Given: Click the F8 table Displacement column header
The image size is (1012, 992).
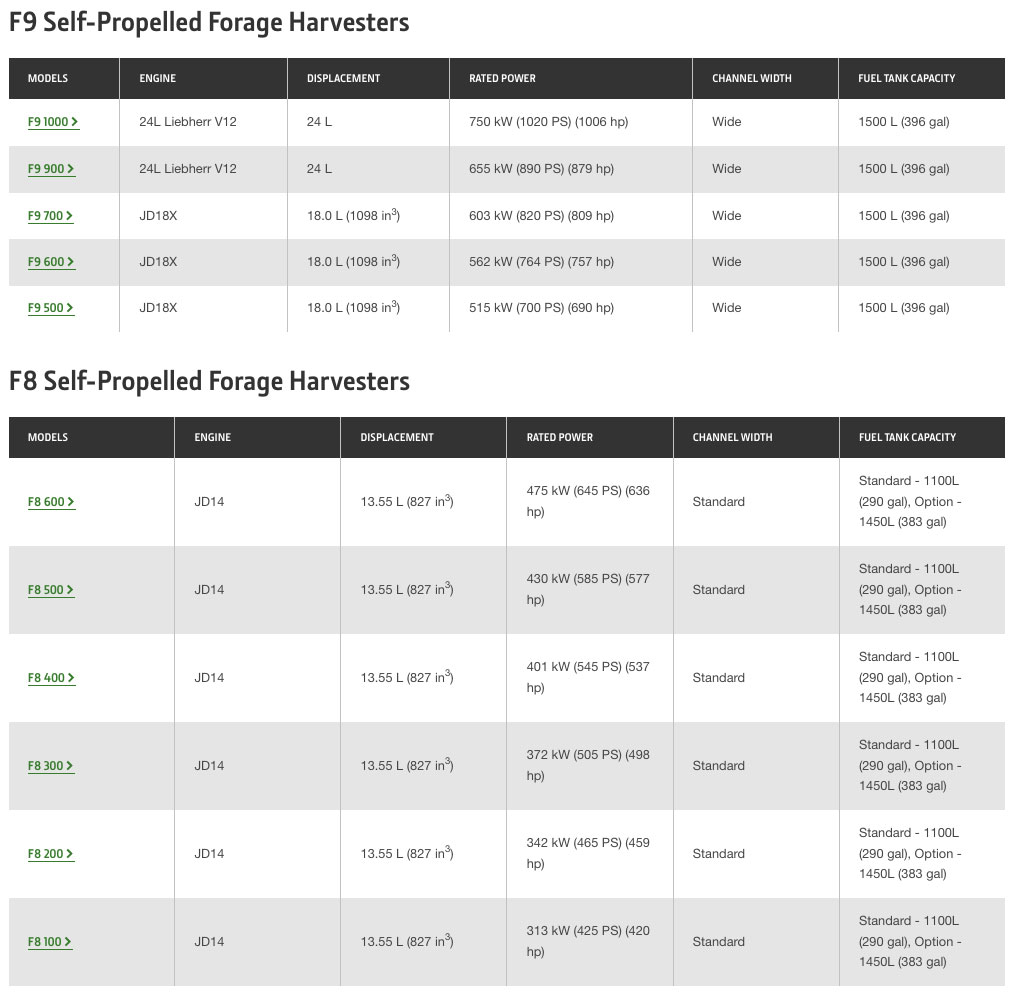Looking at the screenshot, I should (x=397, y=437).
